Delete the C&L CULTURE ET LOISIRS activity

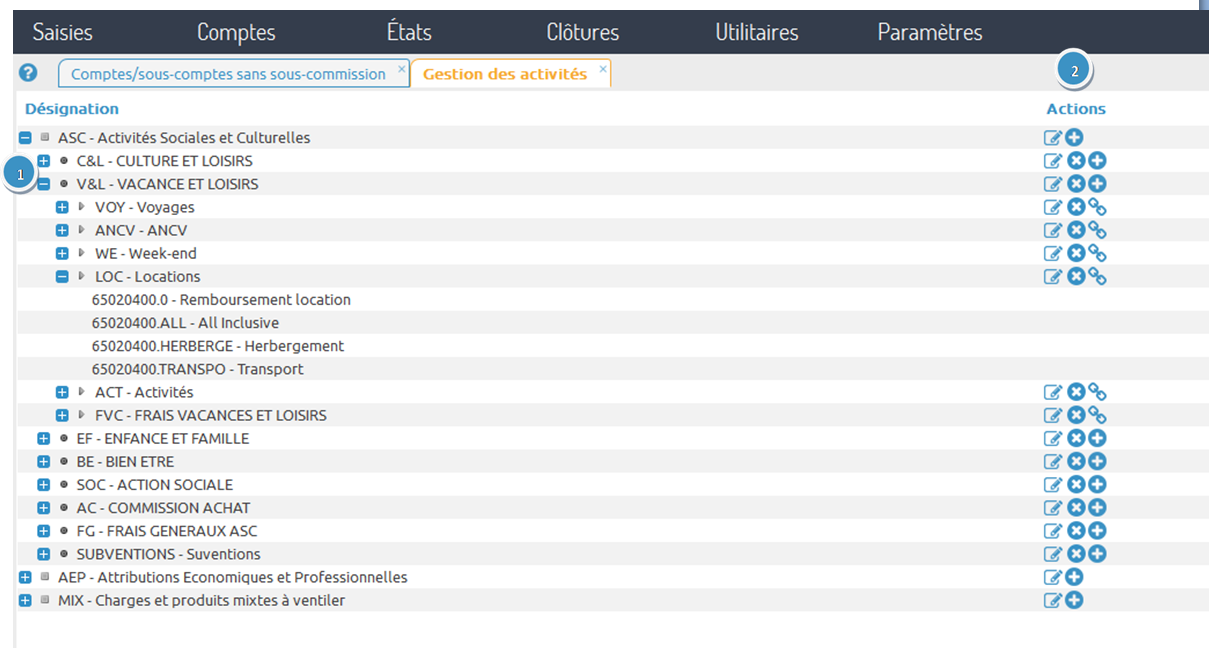[x=1076, y=160]
